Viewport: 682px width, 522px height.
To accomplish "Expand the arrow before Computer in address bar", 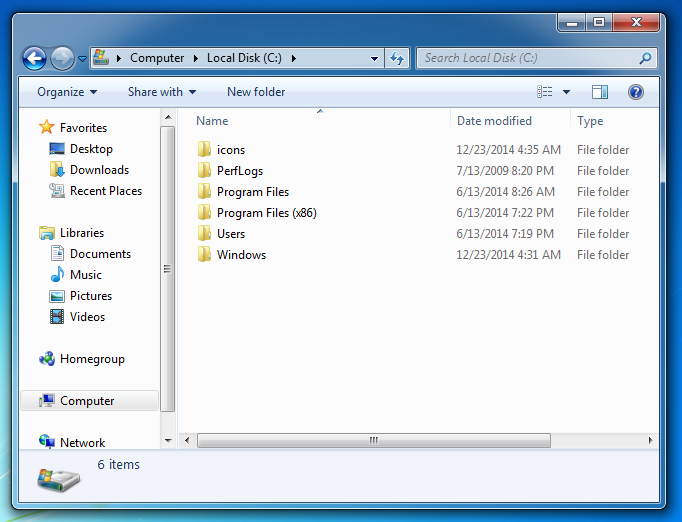I will [x=119, y=58].
